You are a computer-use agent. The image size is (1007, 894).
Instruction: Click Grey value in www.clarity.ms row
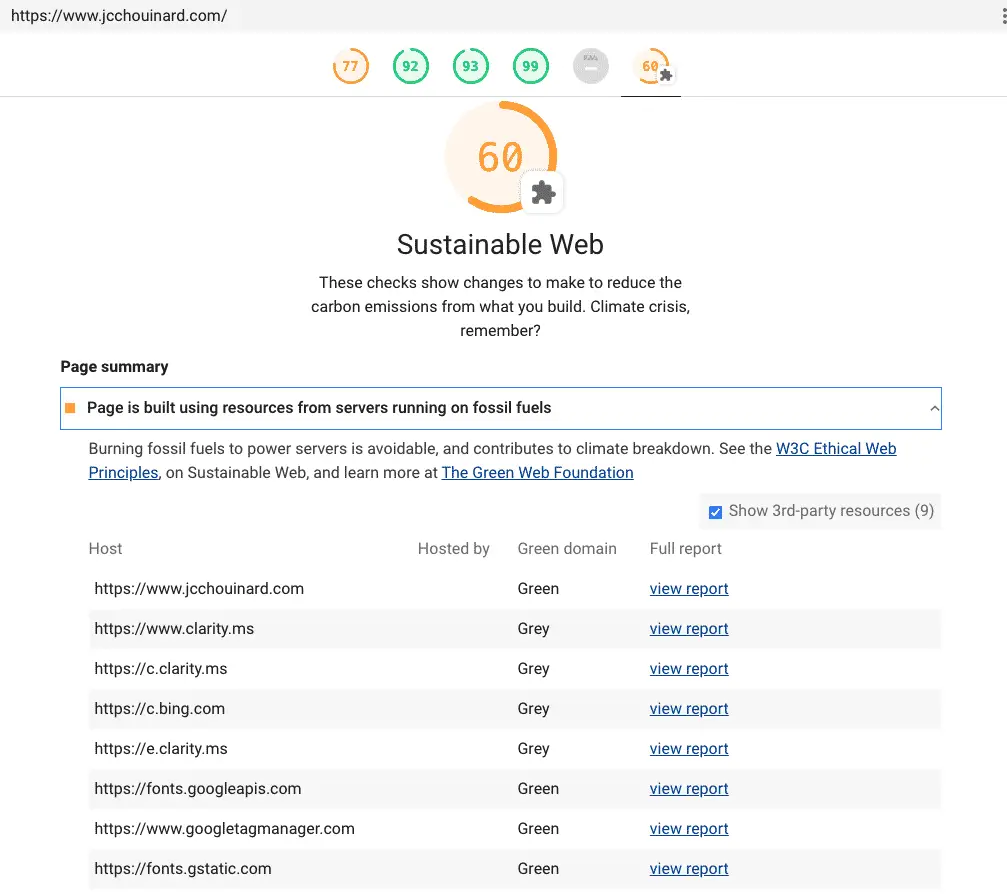[x=534, y=629]
